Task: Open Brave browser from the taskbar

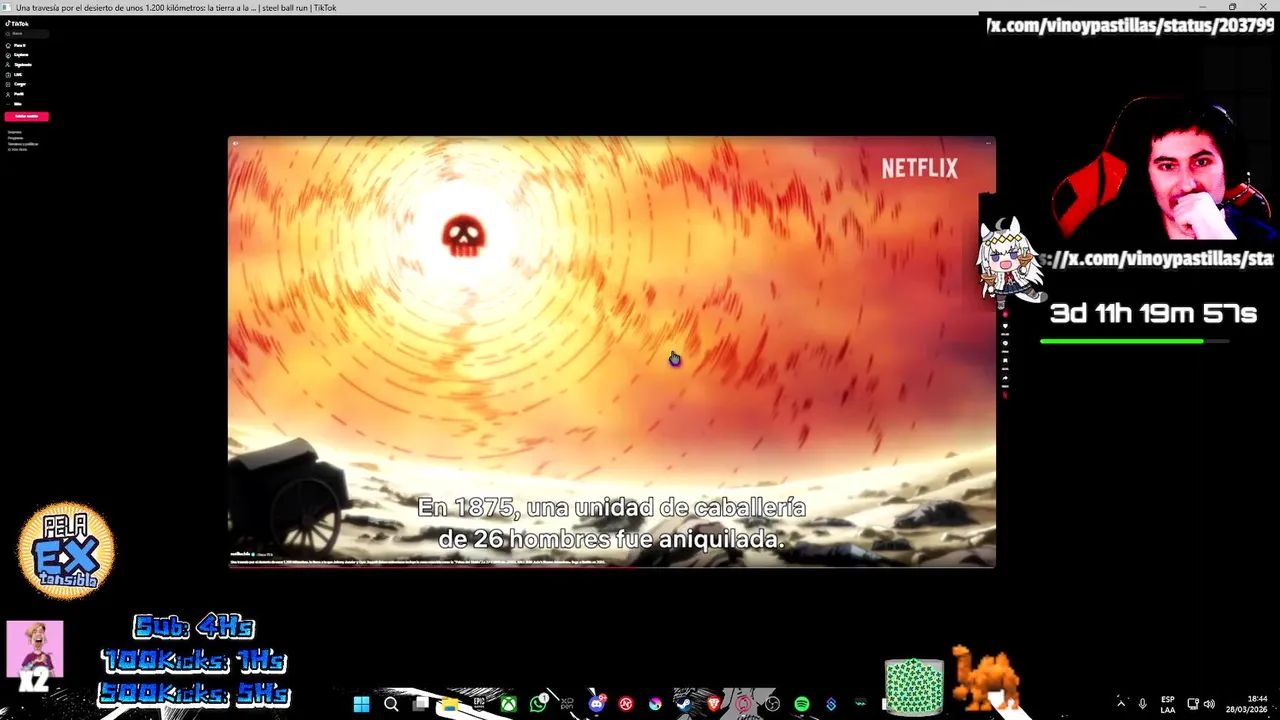Action: point(714,704)
